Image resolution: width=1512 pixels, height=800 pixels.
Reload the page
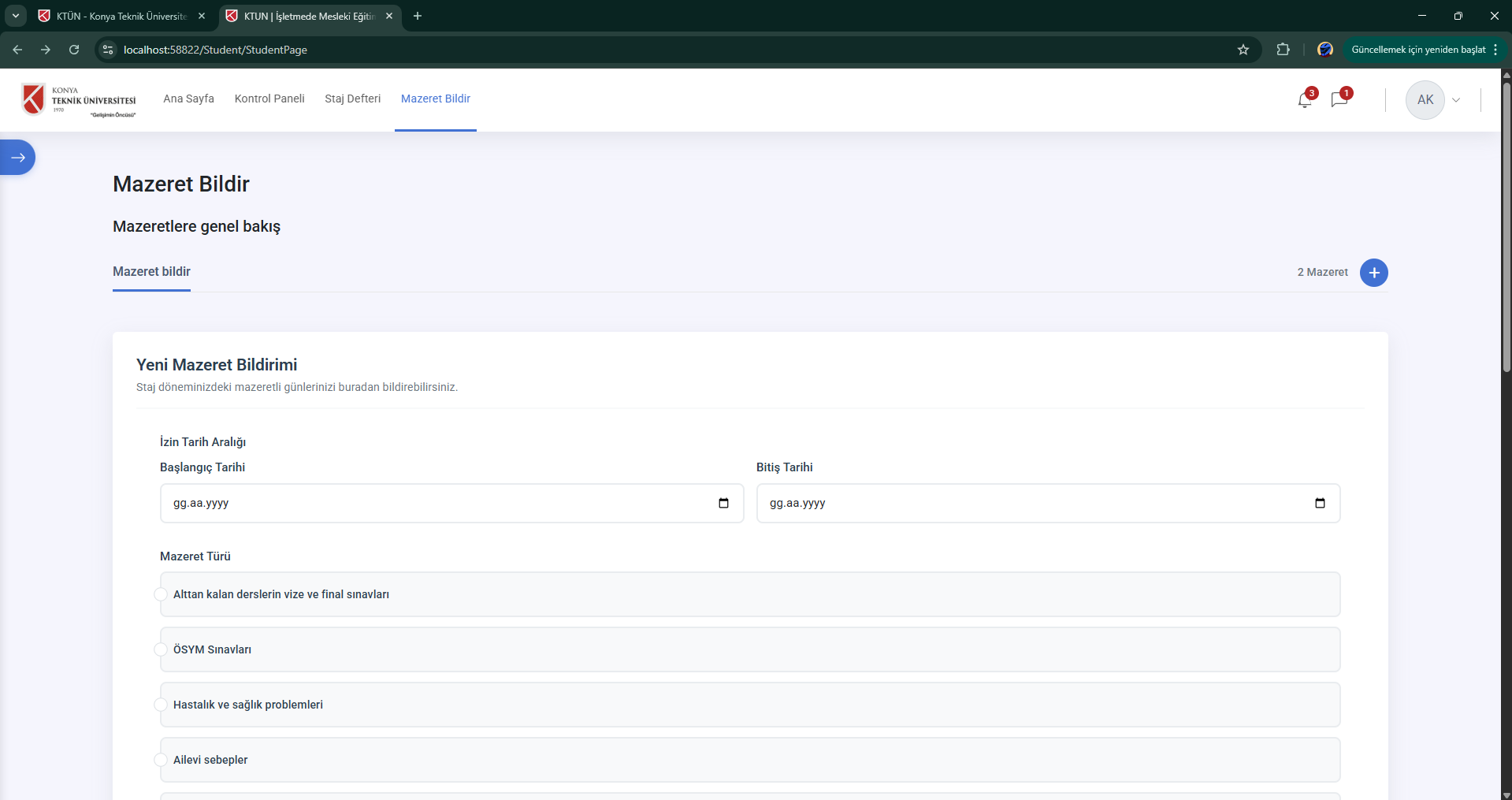coord(74,50)
